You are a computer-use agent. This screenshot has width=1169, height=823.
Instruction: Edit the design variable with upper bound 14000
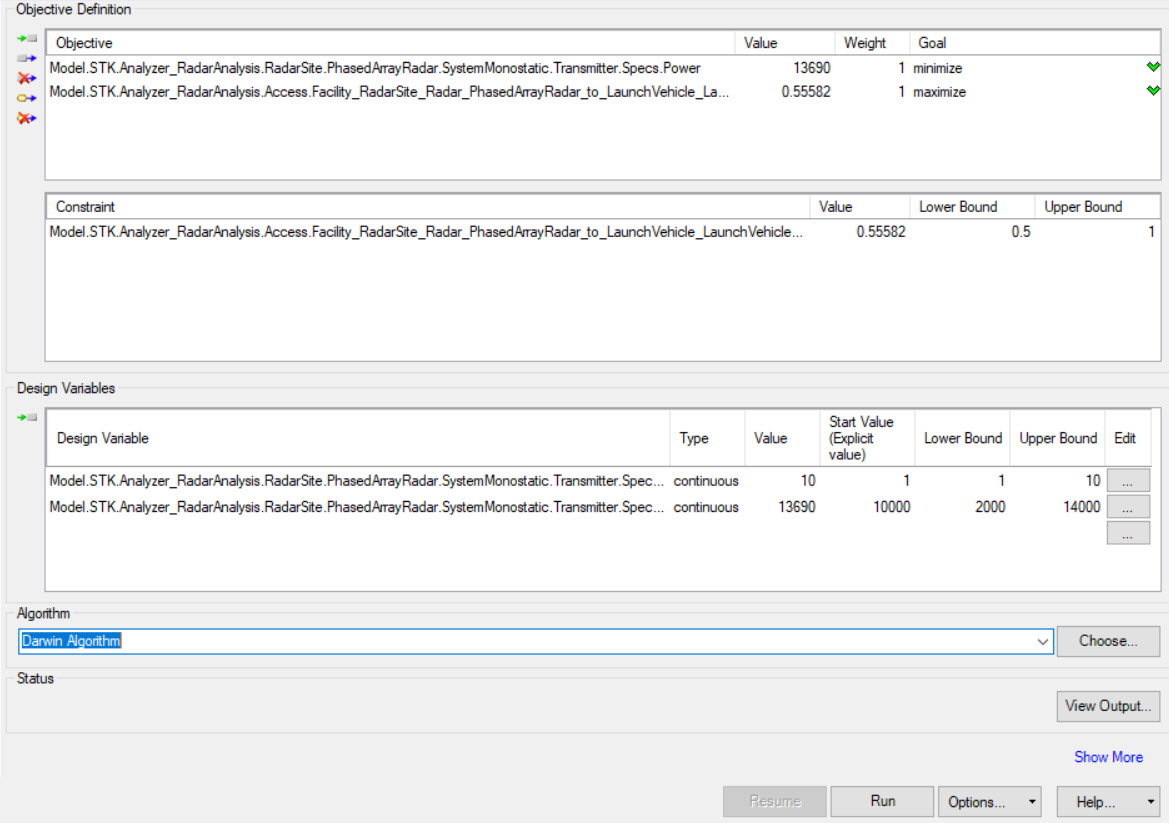coord(1127,507)
